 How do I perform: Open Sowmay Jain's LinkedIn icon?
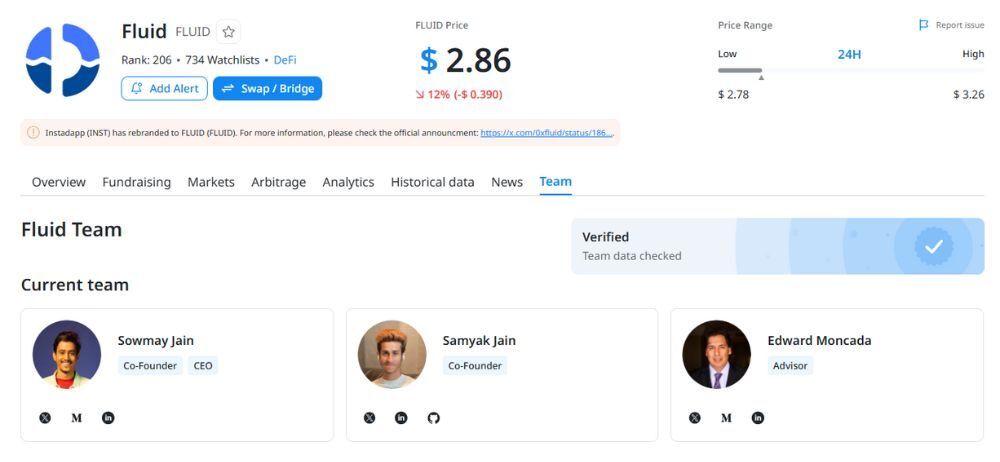click(x=108, y=418)
